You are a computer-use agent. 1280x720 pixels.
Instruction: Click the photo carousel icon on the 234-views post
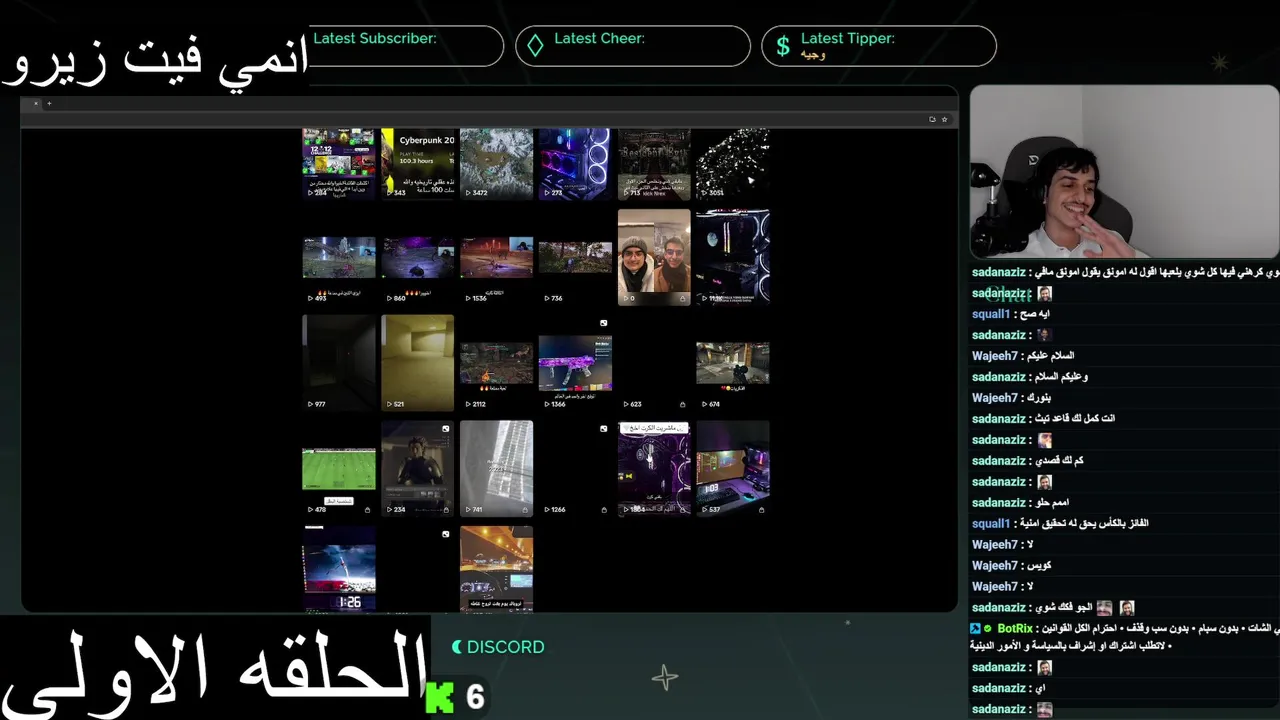tap(446, 429)
